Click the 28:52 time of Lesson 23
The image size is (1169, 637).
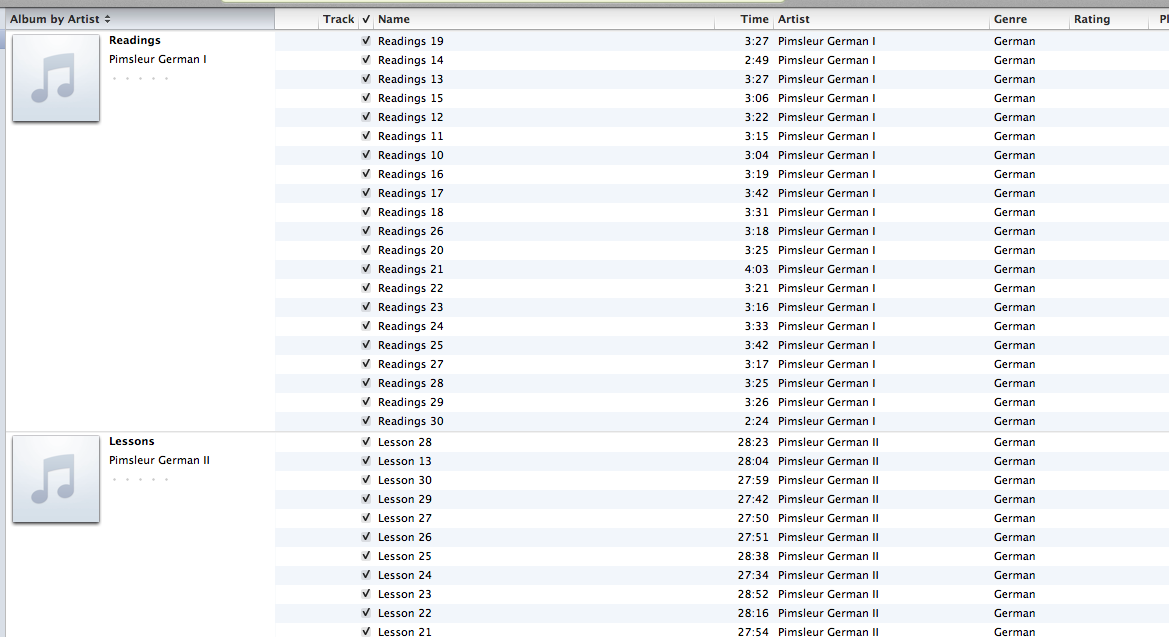point(753,594)
